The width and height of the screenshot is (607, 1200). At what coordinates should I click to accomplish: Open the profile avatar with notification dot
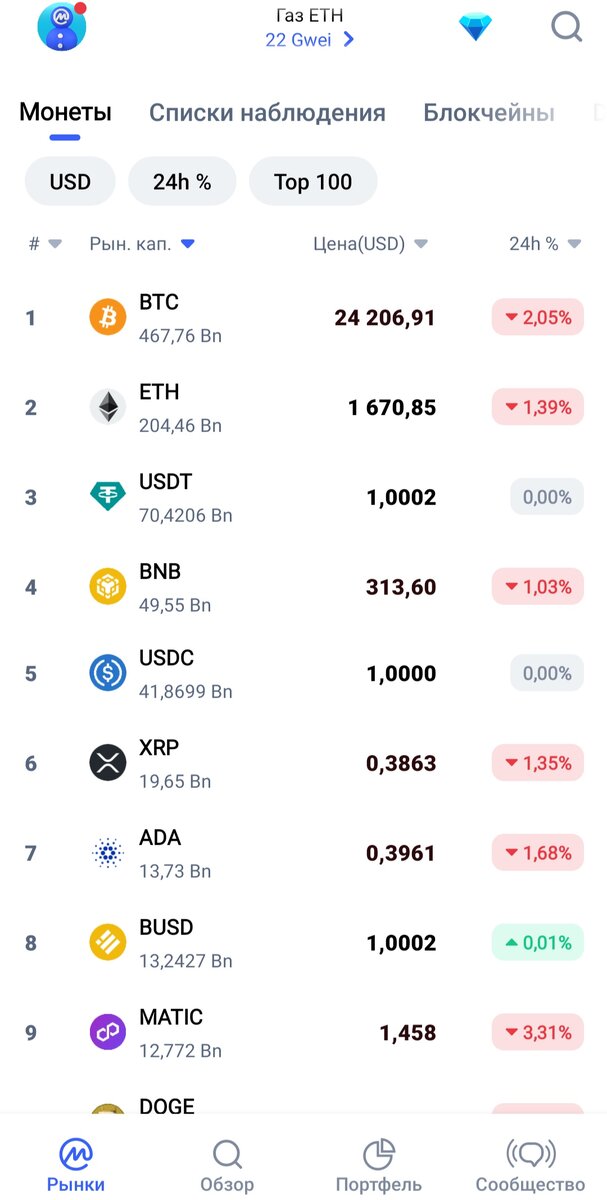62,27
